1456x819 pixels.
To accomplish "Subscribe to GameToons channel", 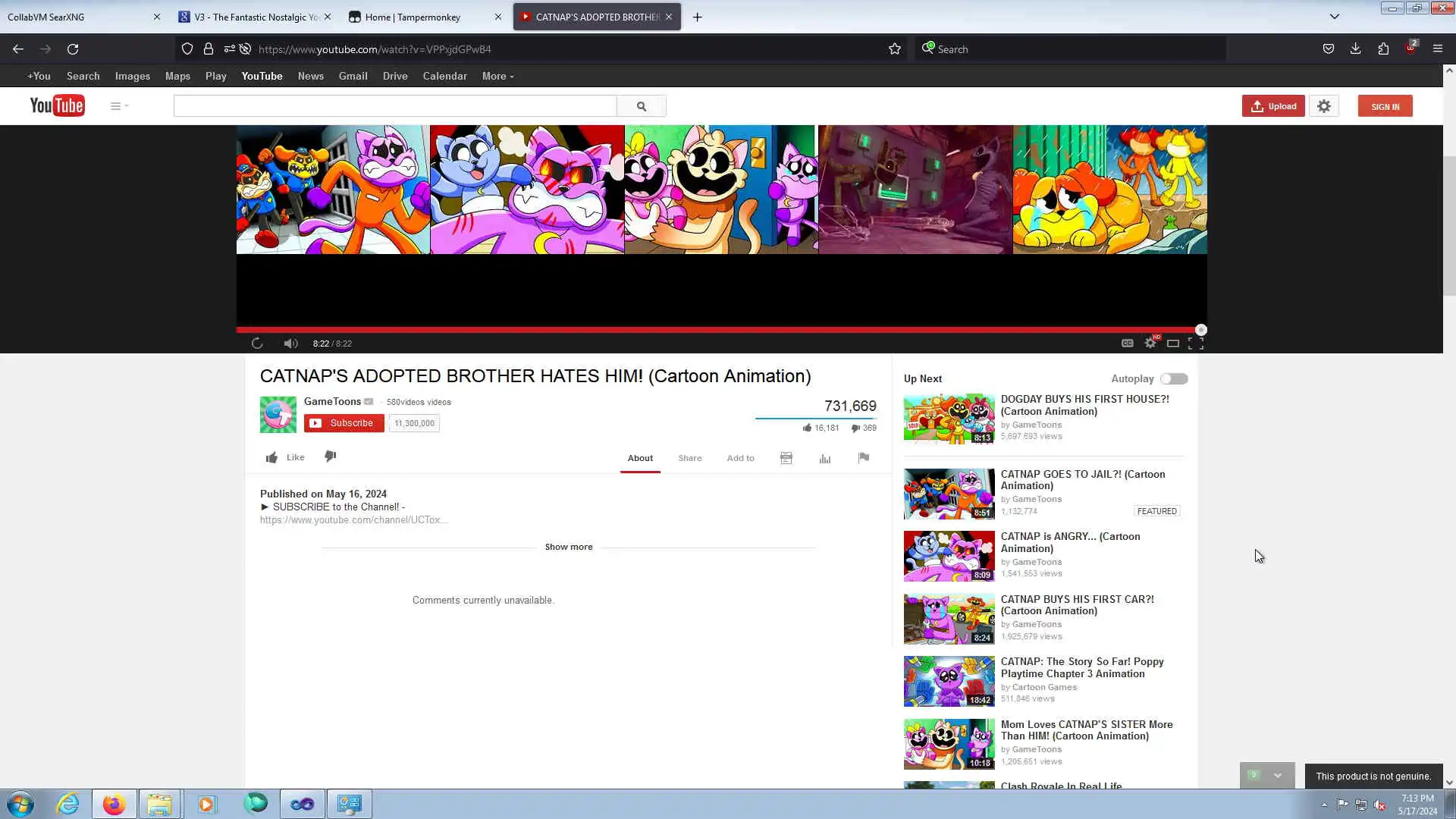I will (344, 423).
